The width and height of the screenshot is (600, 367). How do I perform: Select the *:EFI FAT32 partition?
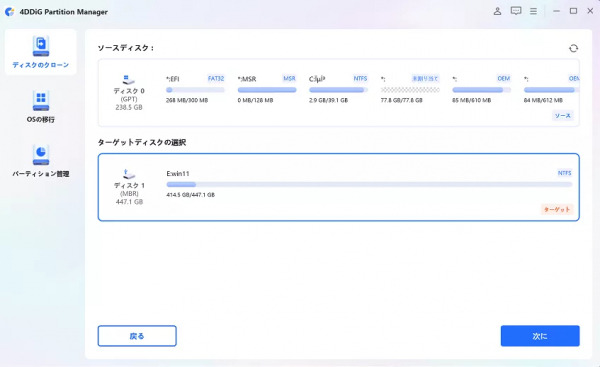(x=195, y=90)
